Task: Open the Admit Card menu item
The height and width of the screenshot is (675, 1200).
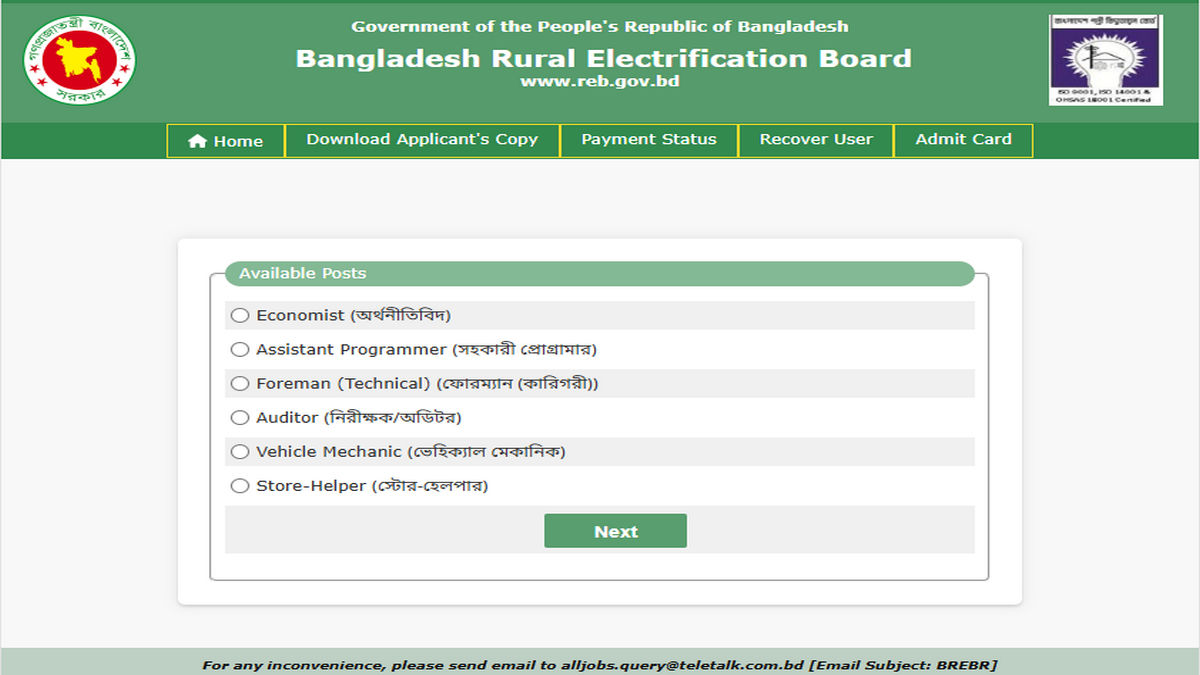Action: coord(963,140)
